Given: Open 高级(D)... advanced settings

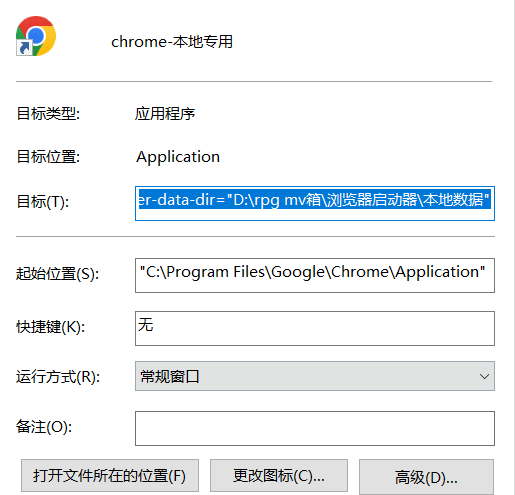Looking at the screenshot, I should (426, 477).
